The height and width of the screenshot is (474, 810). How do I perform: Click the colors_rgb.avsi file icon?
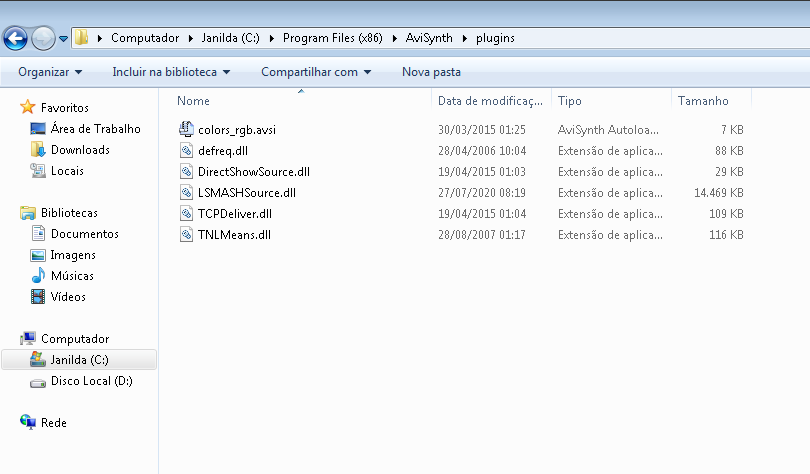pos(186,129)
